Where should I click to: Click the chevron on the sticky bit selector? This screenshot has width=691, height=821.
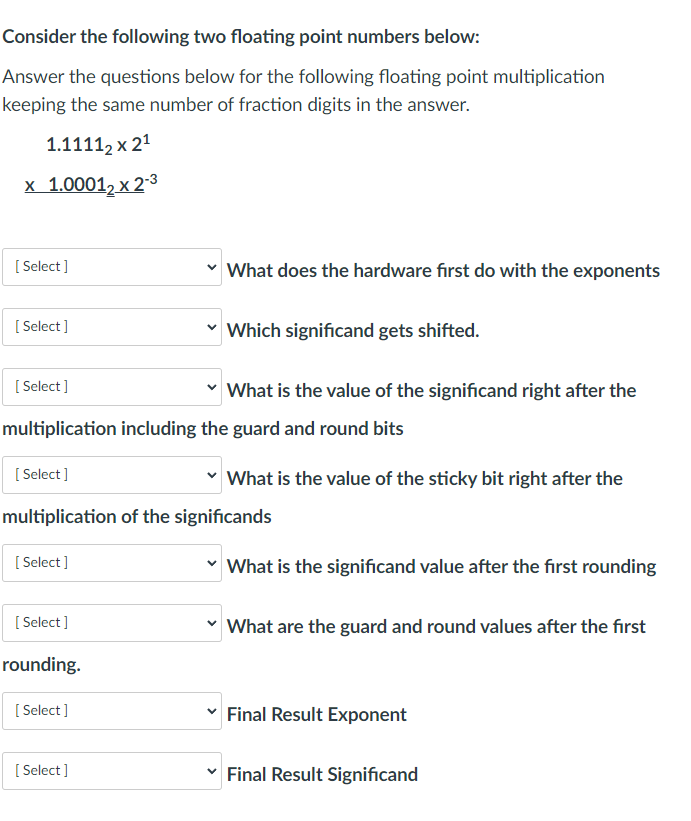210,474
